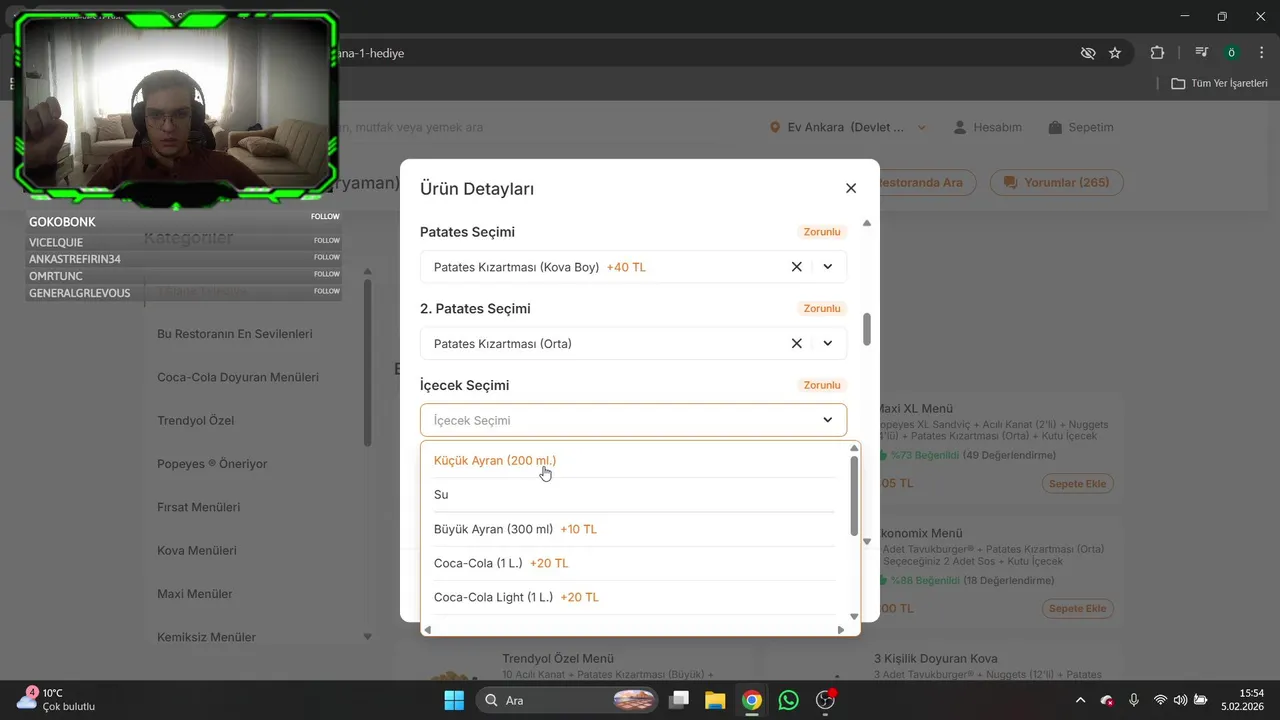Clear the Patates Kızartması (Orta) selection
This screenshot has height=720, width=1280.
[x=797, y=343]
